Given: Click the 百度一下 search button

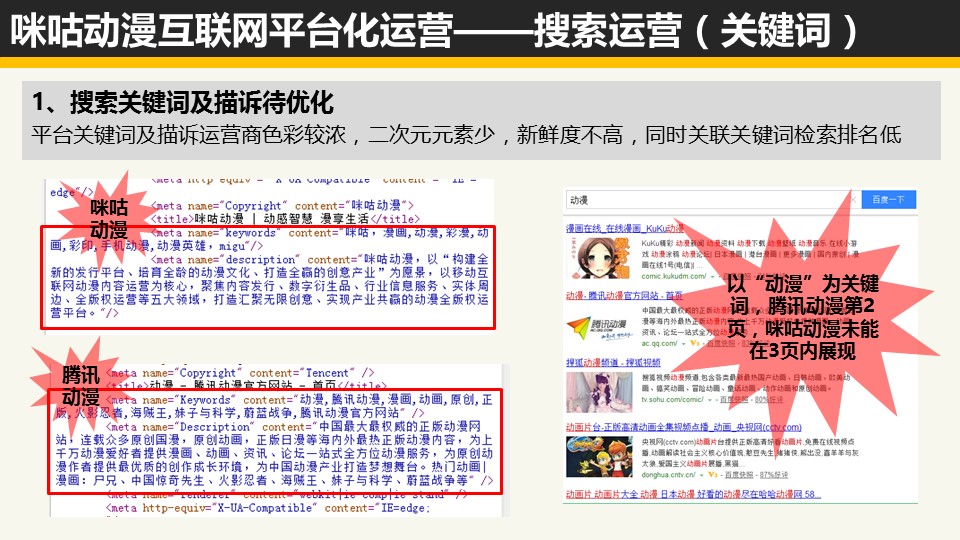Looking at the screenshot, I should pyautogui.click(x=888, y=200).
